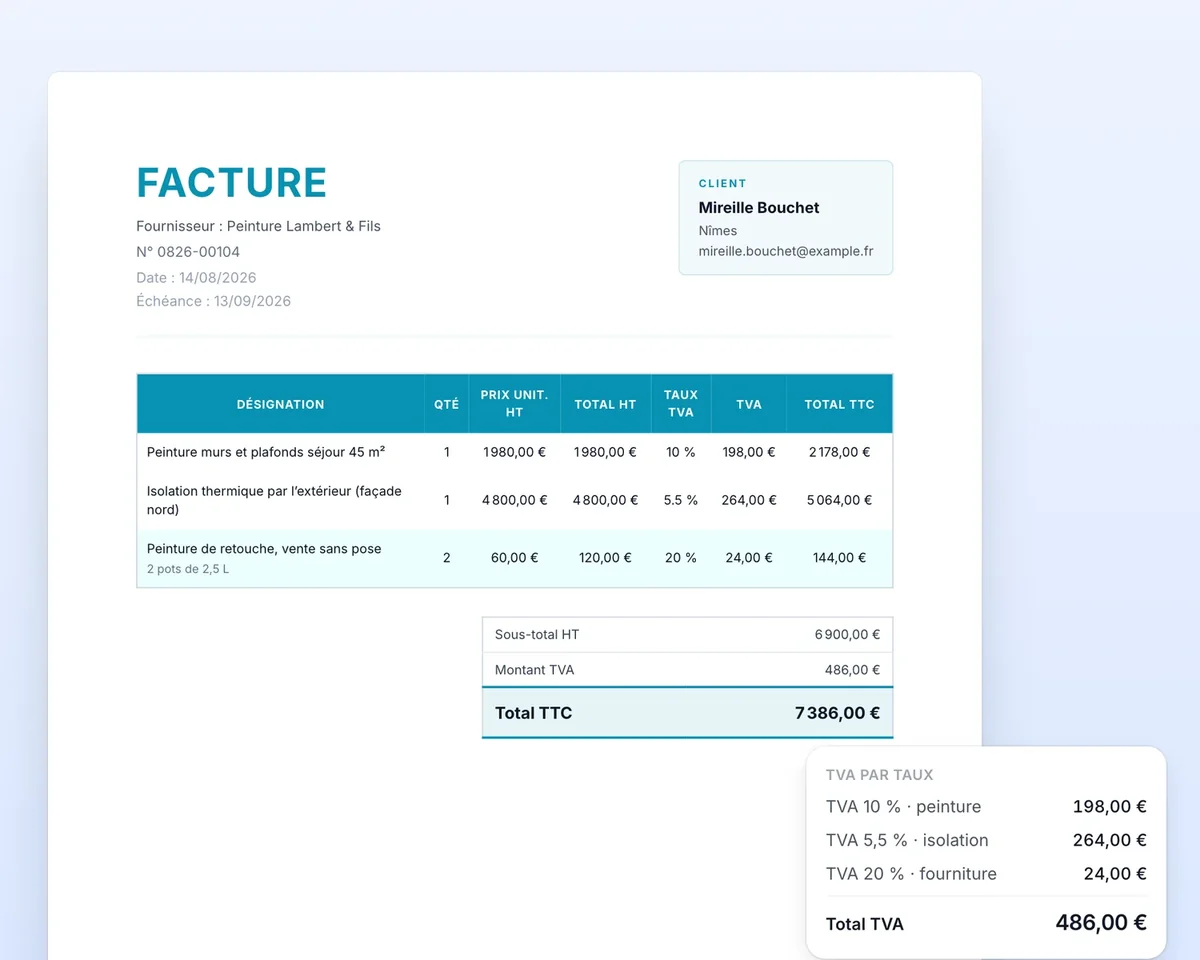Viewport: 1200px width, 960px height.
Task: Click the 'Total TVA' label in the rate card
Action: tap(865, 924)
